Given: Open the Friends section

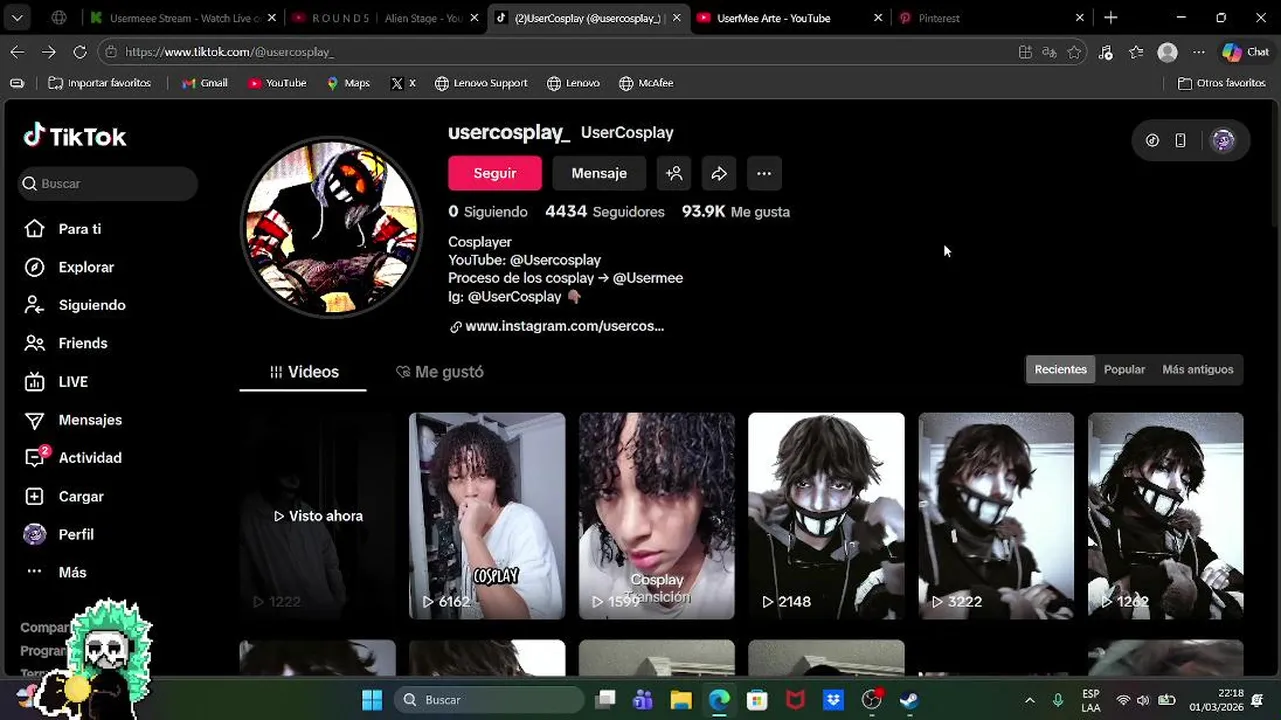Looking at the screenshot, I should click(66, 343).
